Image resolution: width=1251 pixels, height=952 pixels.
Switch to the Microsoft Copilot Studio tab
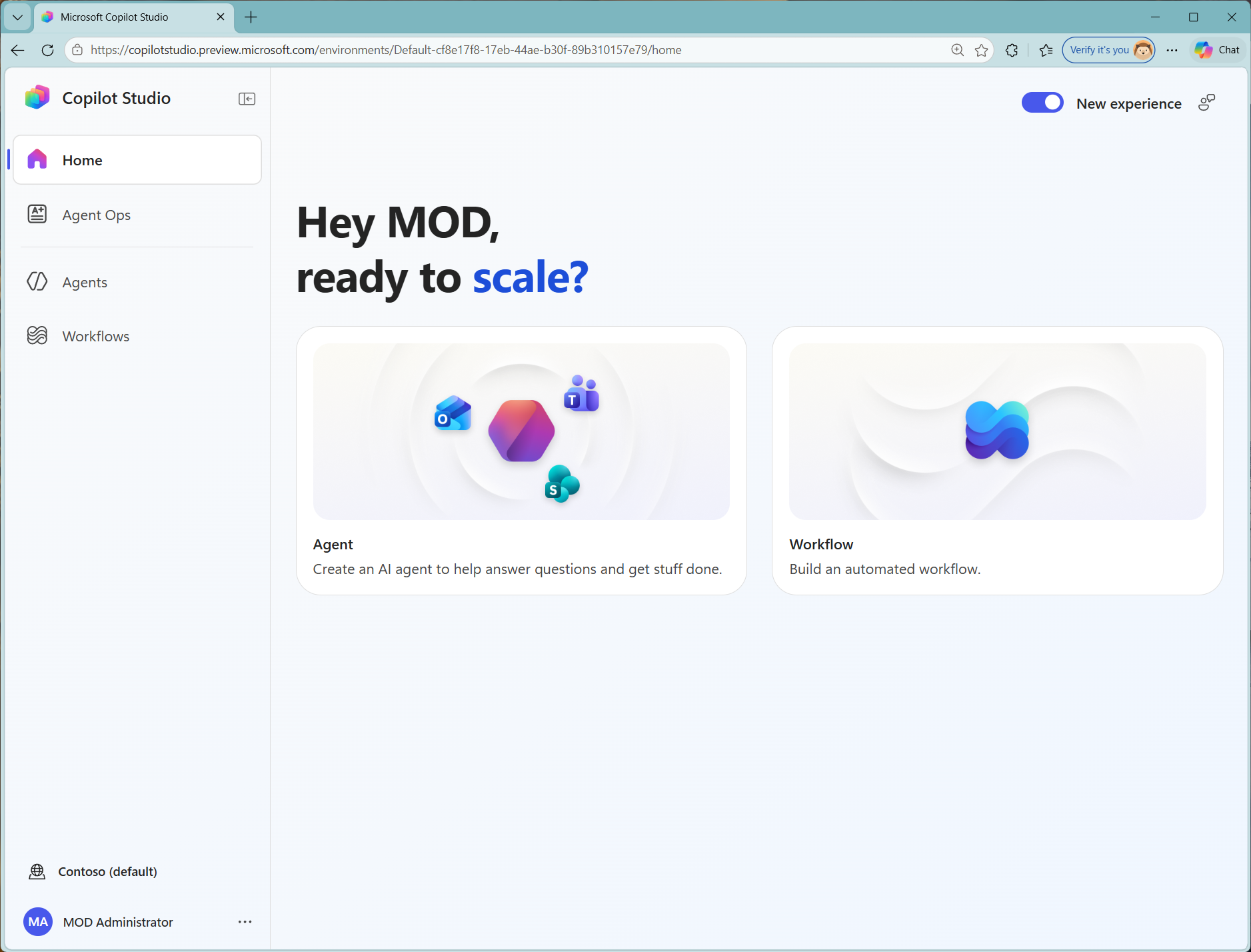pos(133,17)
